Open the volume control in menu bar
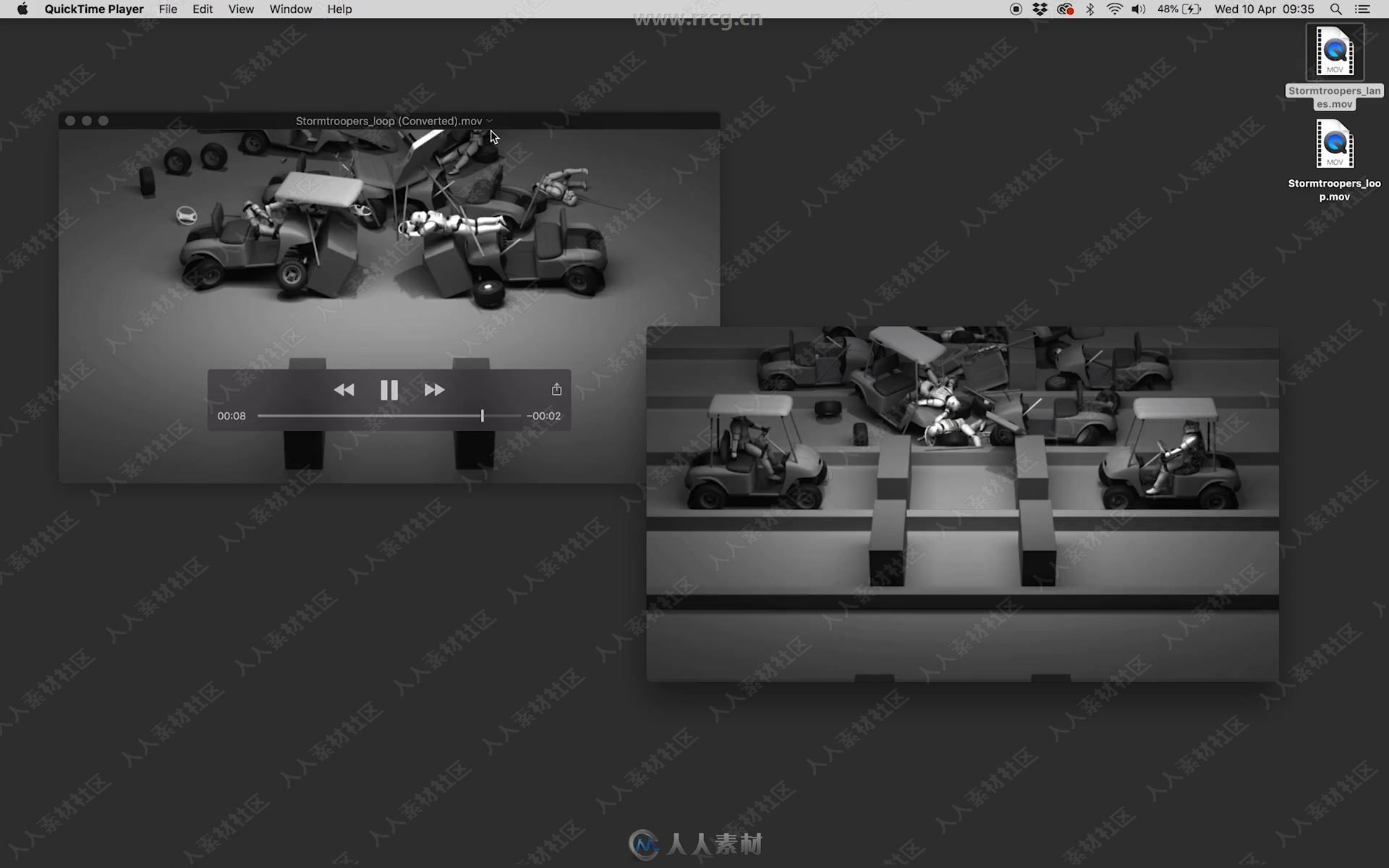1389x868 pixels. click(1139, 9)
